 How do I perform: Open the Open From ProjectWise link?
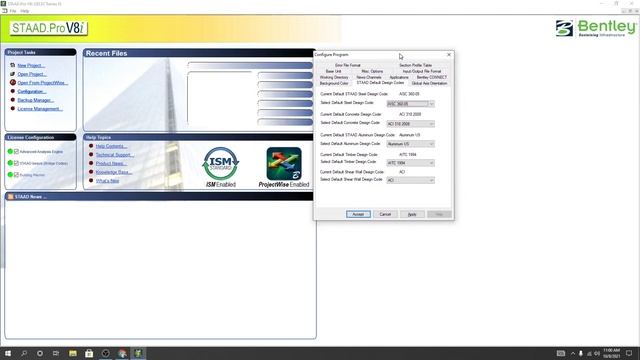(42, 82)
